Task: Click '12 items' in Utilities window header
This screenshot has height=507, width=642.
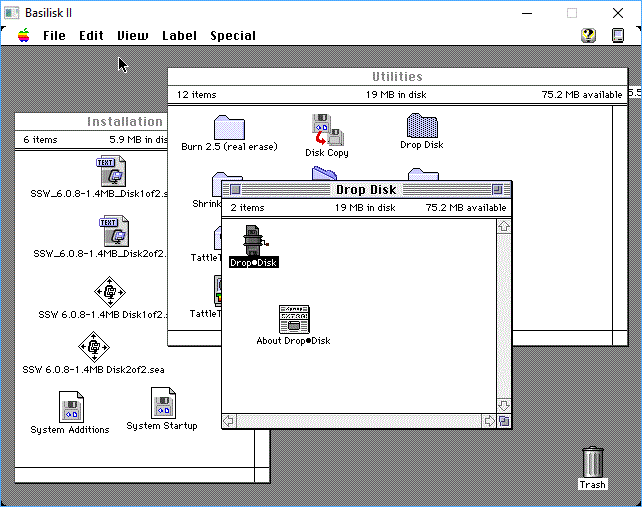Action: [197, 95]
